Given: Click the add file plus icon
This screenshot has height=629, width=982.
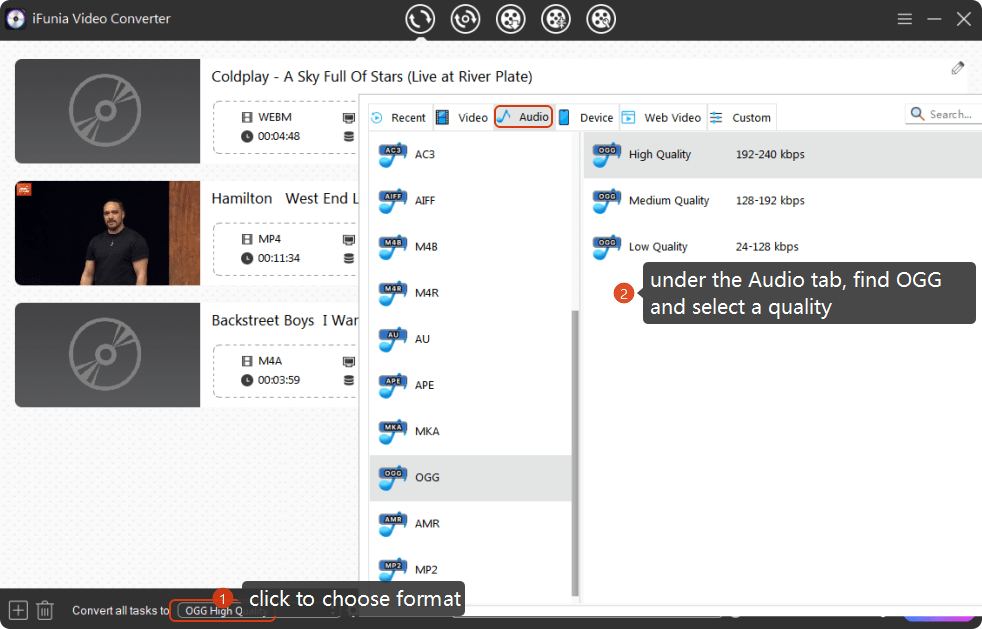Looking at the screenshot, I should click(18, 609).
